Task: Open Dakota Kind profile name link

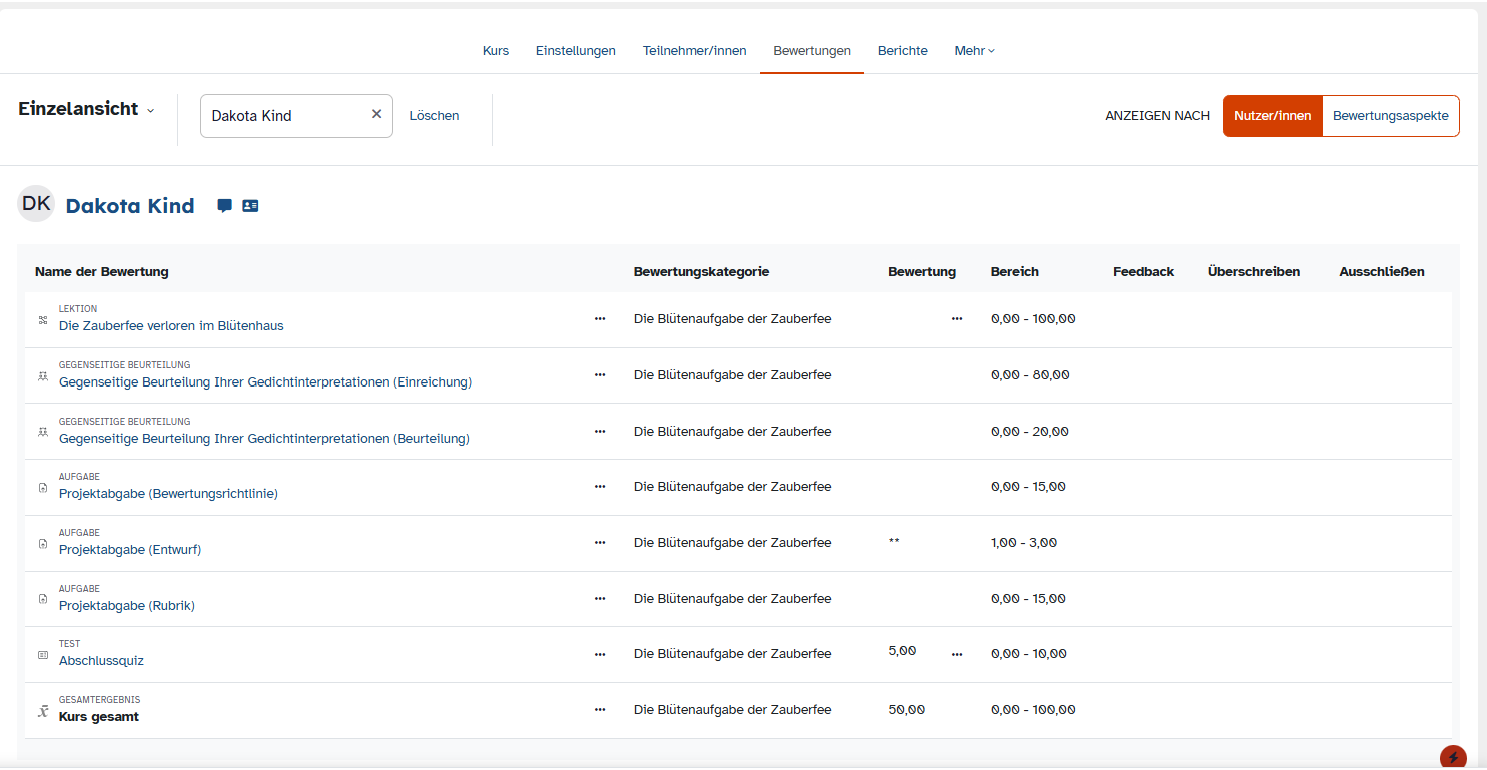Action: point(130,206)
